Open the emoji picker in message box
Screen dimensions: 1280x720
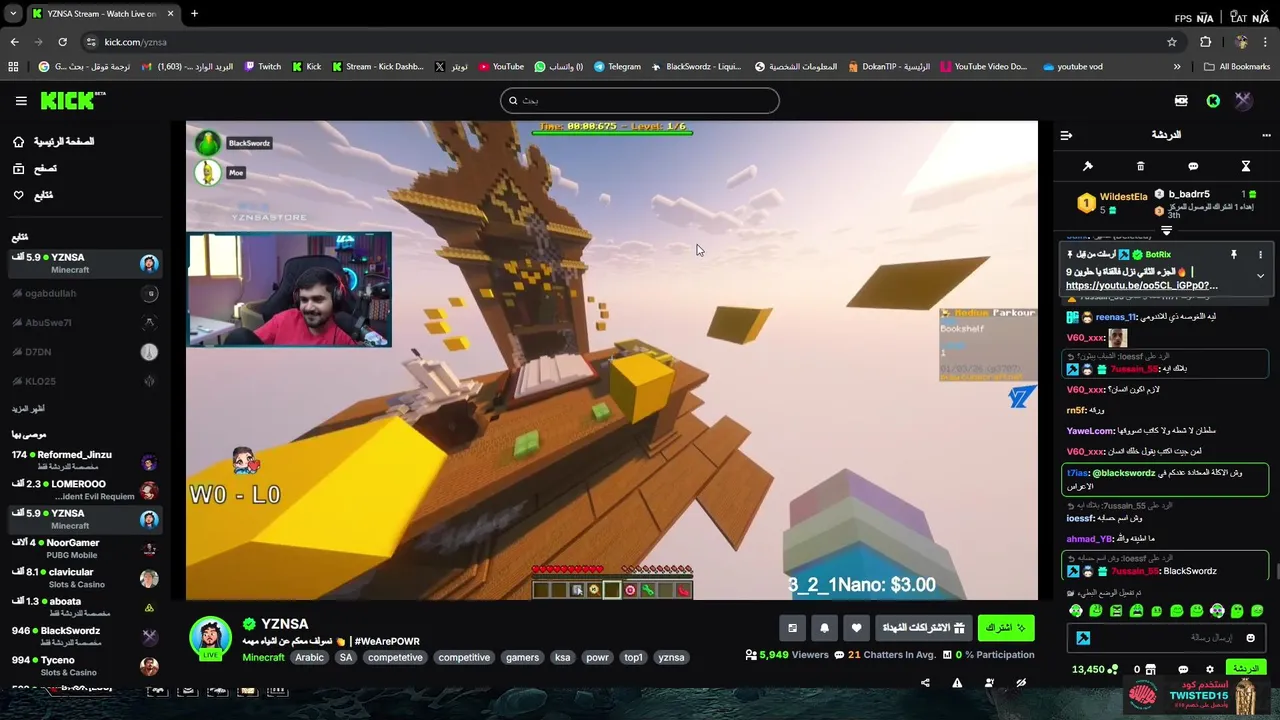(x=1250, y=638)
